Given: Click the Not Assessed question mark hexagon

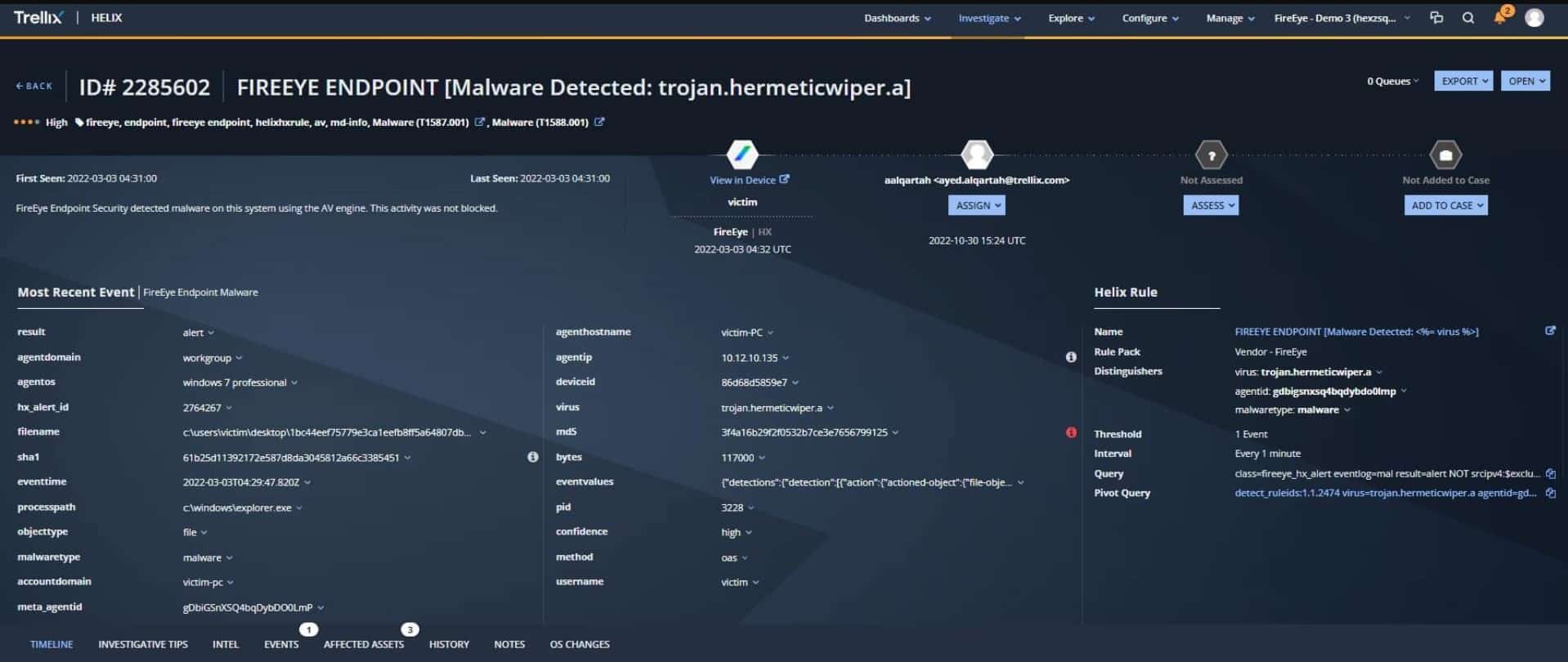Looking at the screenshot, I should point(1212,154).
